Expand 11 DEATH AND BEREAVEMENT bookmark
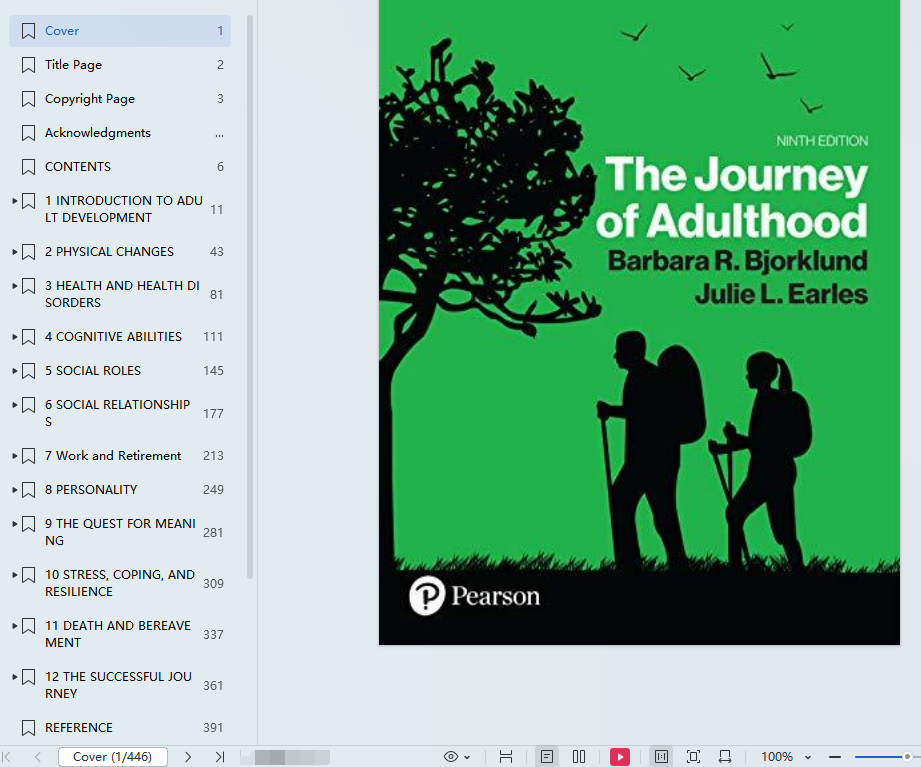This screenshot has width=921, height=767. coord(15,625)
